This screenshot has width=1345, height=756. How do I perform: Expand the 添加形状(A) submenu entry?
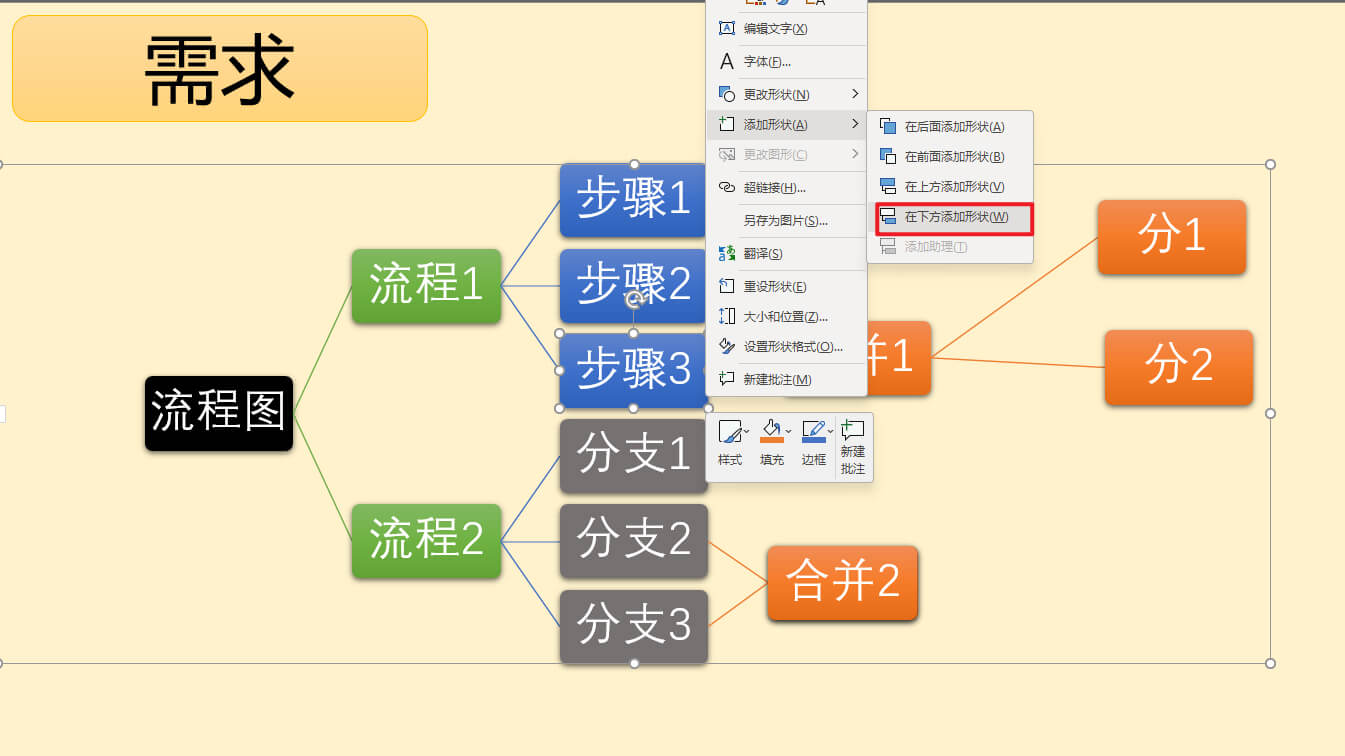[786, 125]
